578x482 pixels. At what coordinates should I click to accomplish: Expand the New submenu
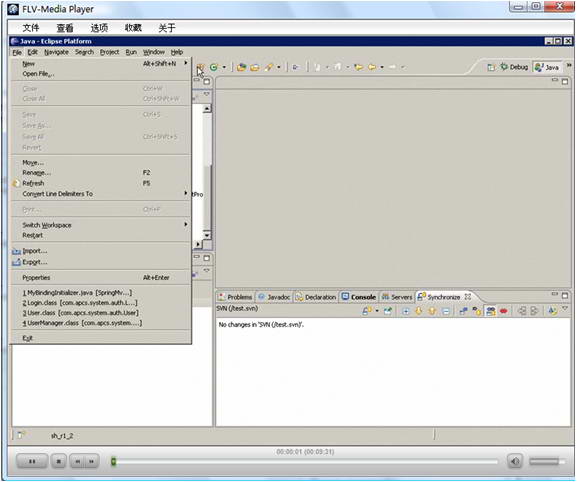pyautogui.click(x=100, y=64)
